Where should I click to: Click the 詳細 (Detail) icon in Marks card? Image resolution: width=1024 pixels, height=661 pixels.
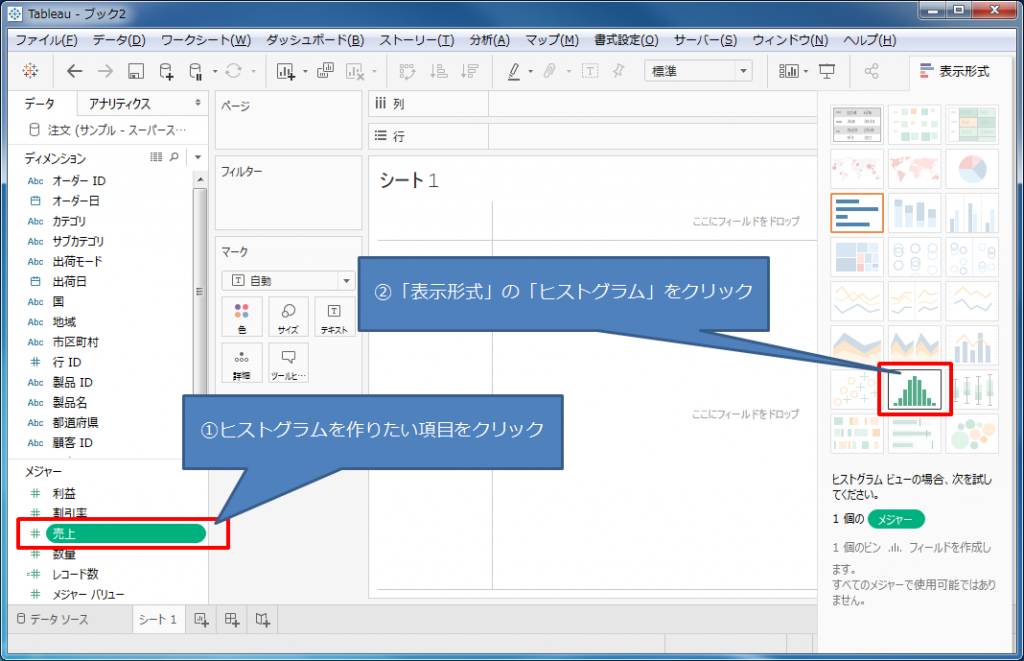(240, 362)
